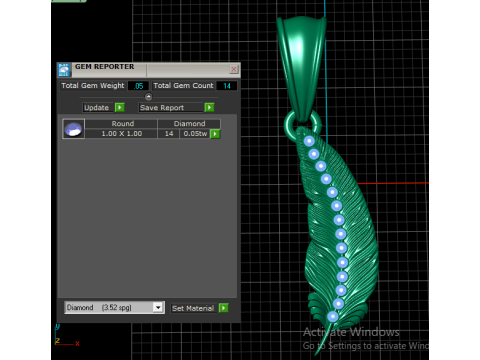Click the gem count 14 cell

[169, 134]
